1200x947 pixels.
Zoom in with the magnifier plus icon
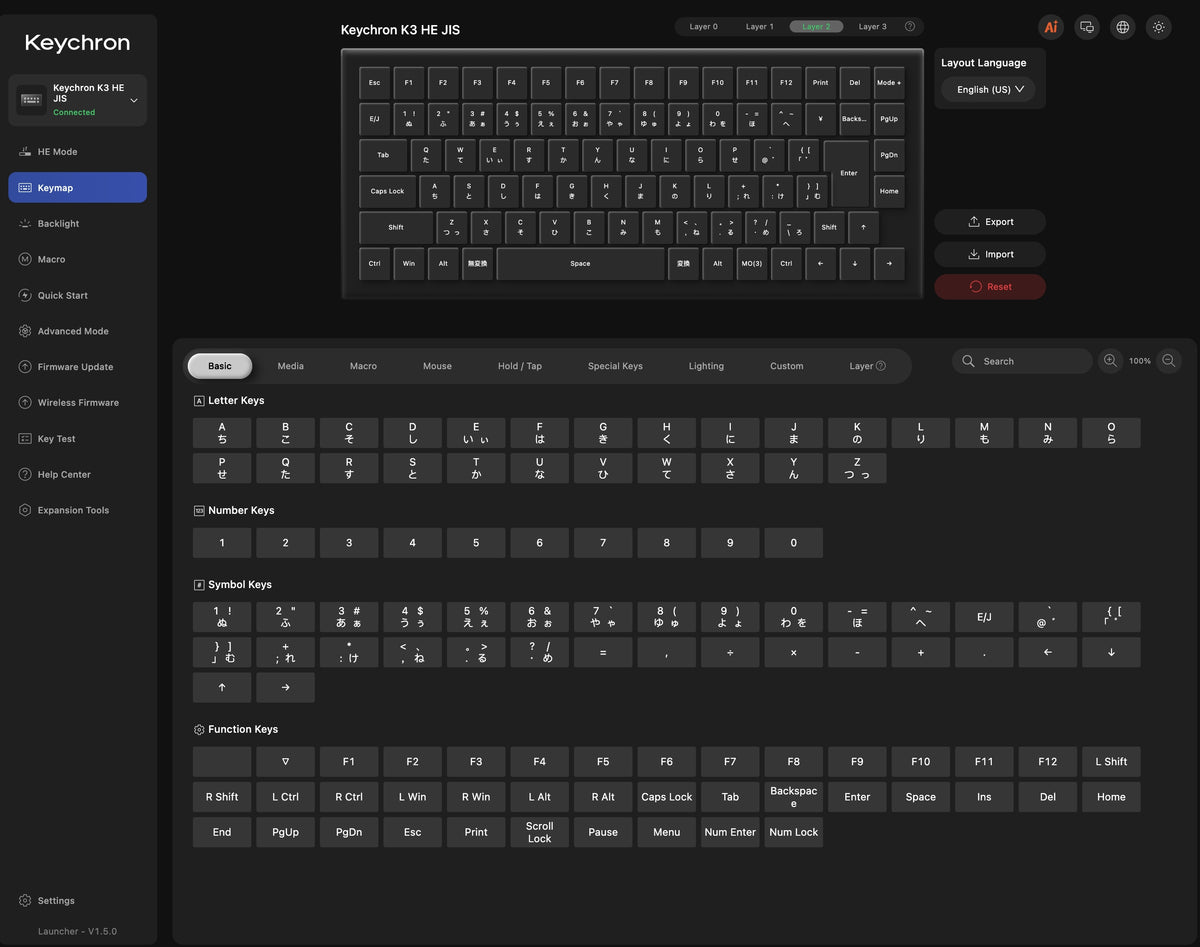1110,361
